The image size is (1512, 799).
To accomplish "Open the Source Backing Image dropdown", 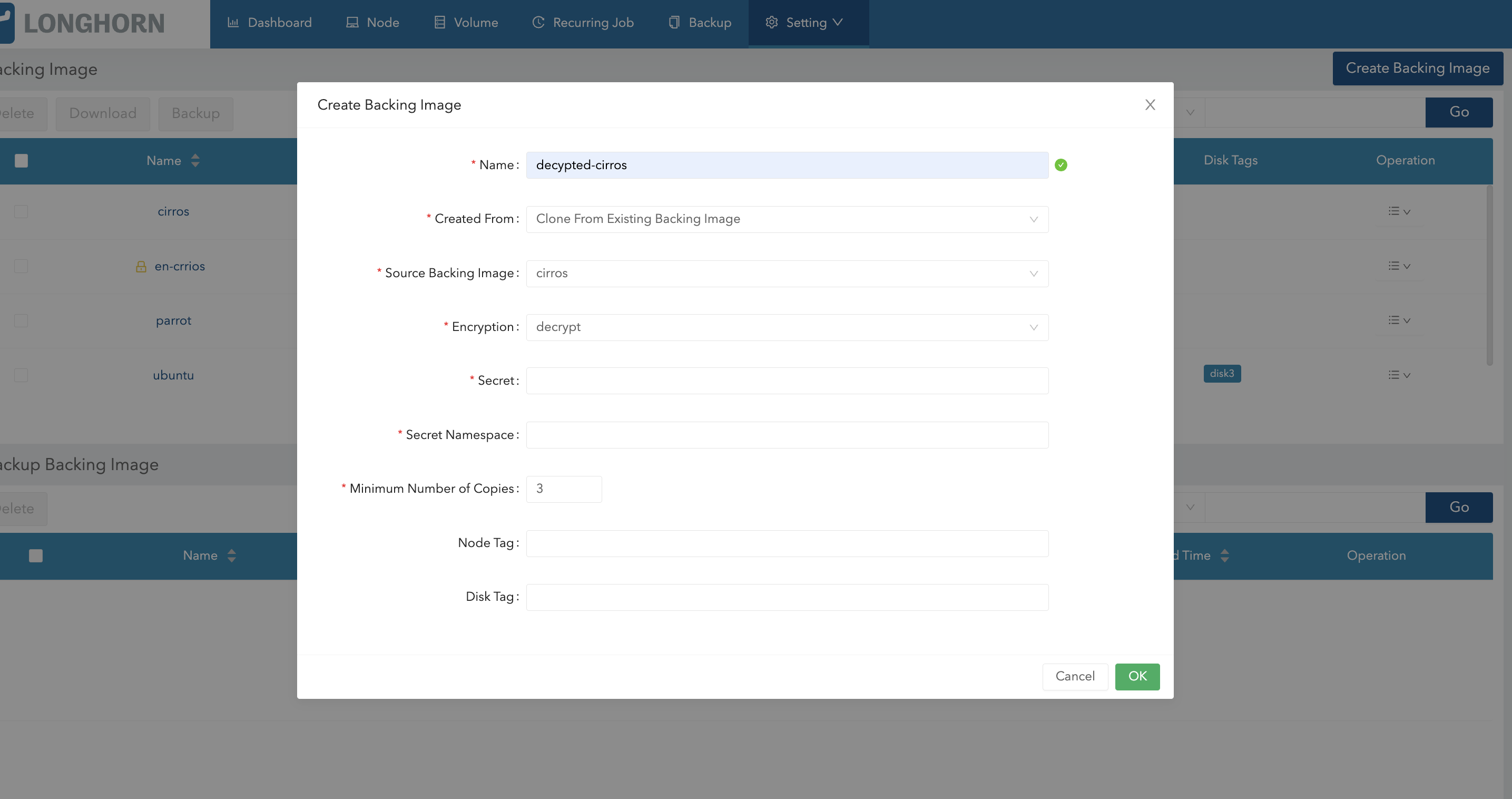I will pyautogui.click(x=787, y=274).
